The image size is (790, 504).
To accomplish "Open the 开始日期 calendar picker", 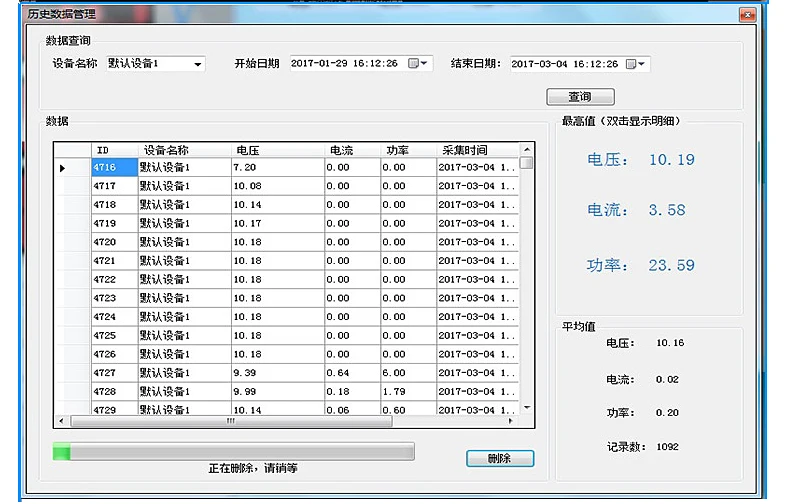I will click(418, 64).
